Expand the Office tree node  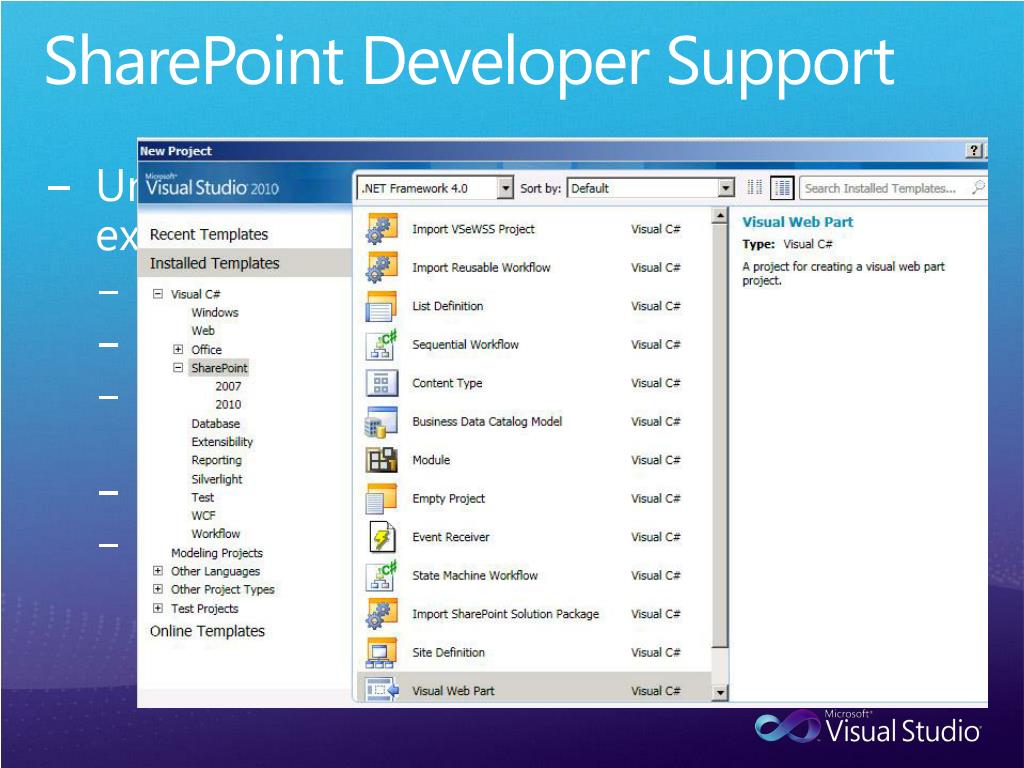[178, 349]
